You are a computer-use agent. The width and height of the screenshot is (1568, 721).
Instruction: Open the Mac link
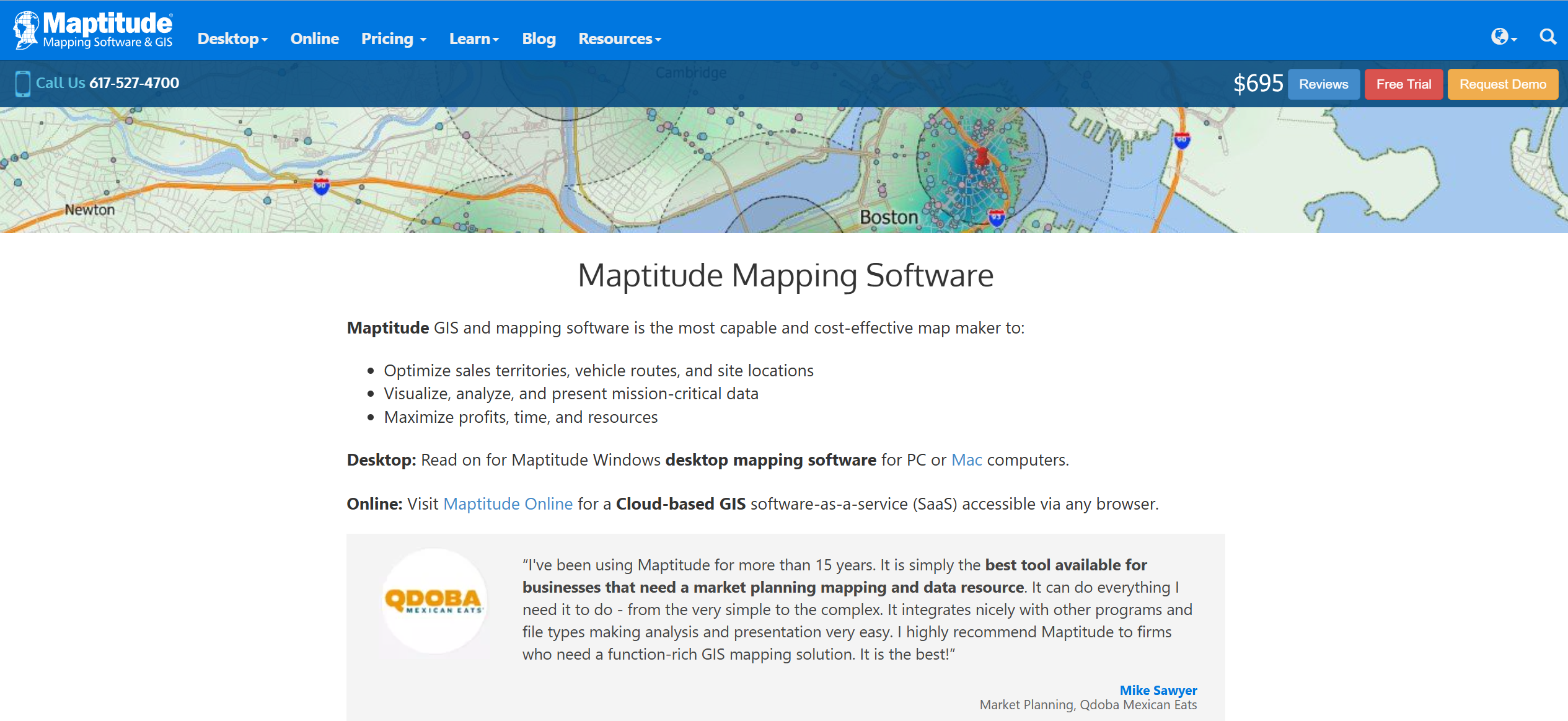[x=966, y=460]
